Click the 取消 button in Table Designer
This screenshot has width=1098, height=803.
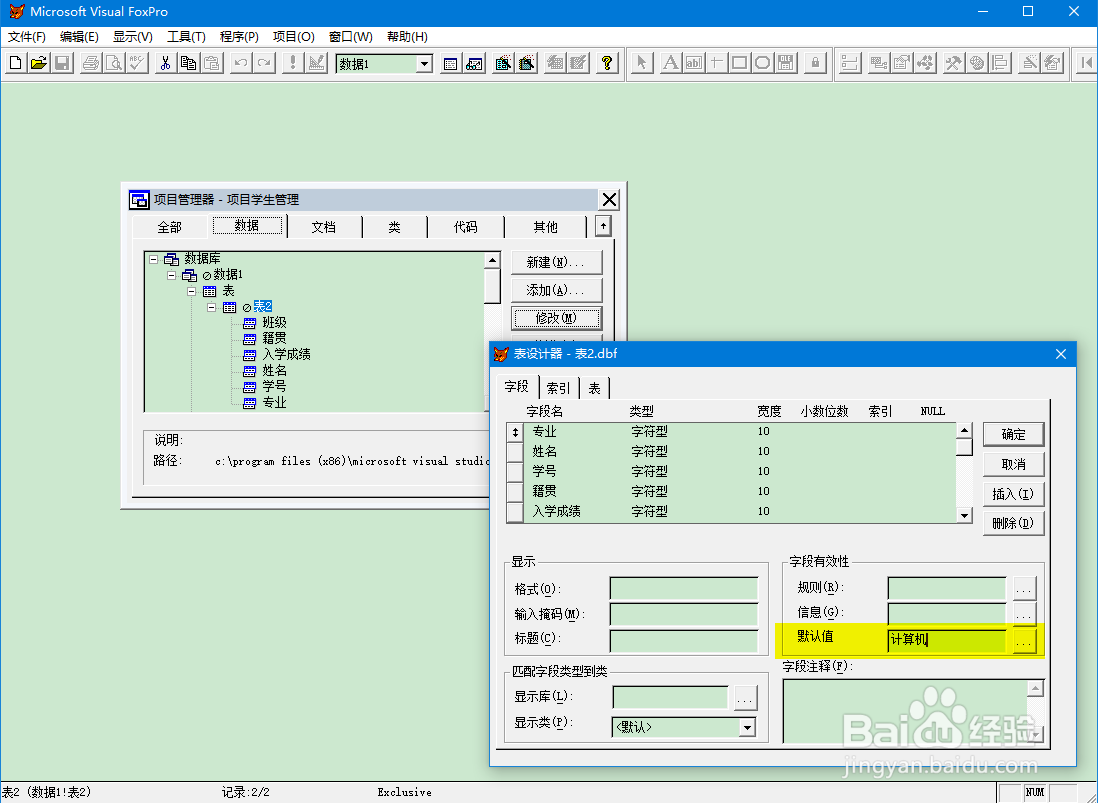[1013, 464]
